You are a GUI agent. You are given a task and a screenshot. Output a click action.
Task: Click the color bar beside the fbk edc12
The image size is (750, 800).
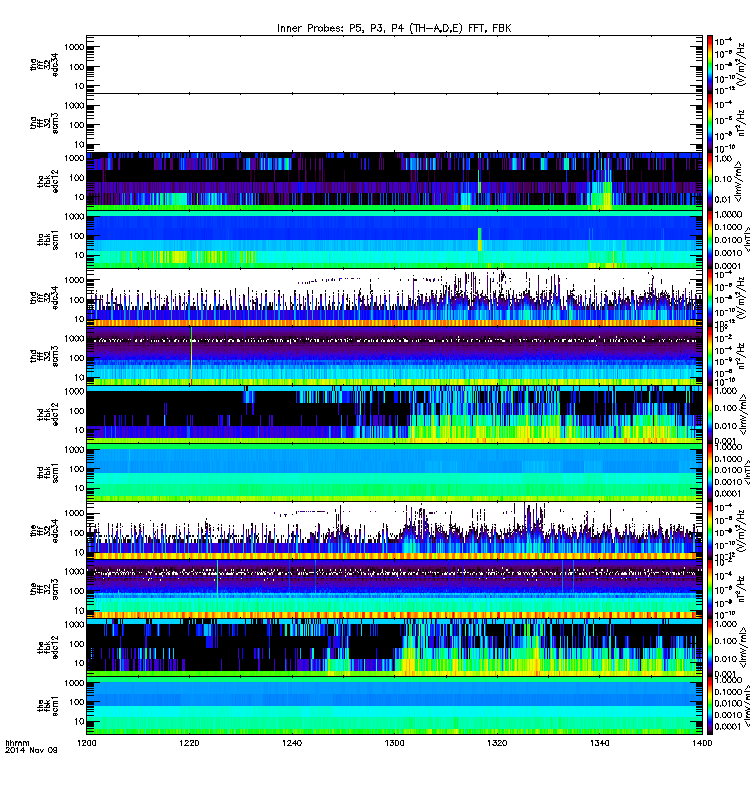[710, 647]
